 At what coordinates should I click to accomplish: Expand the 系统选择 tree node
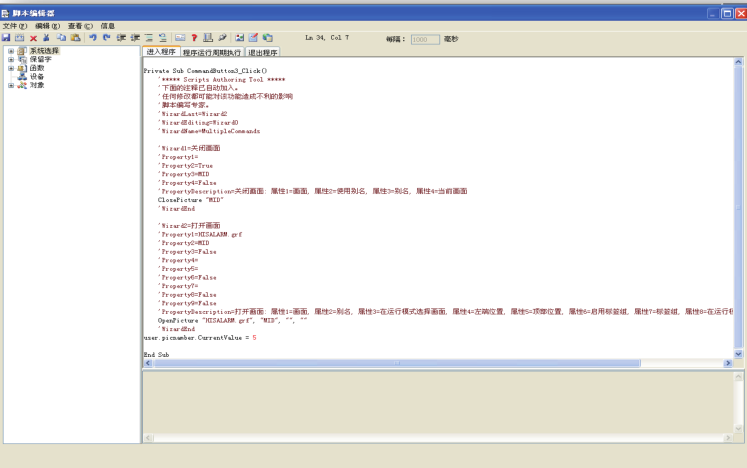[11, 51]
